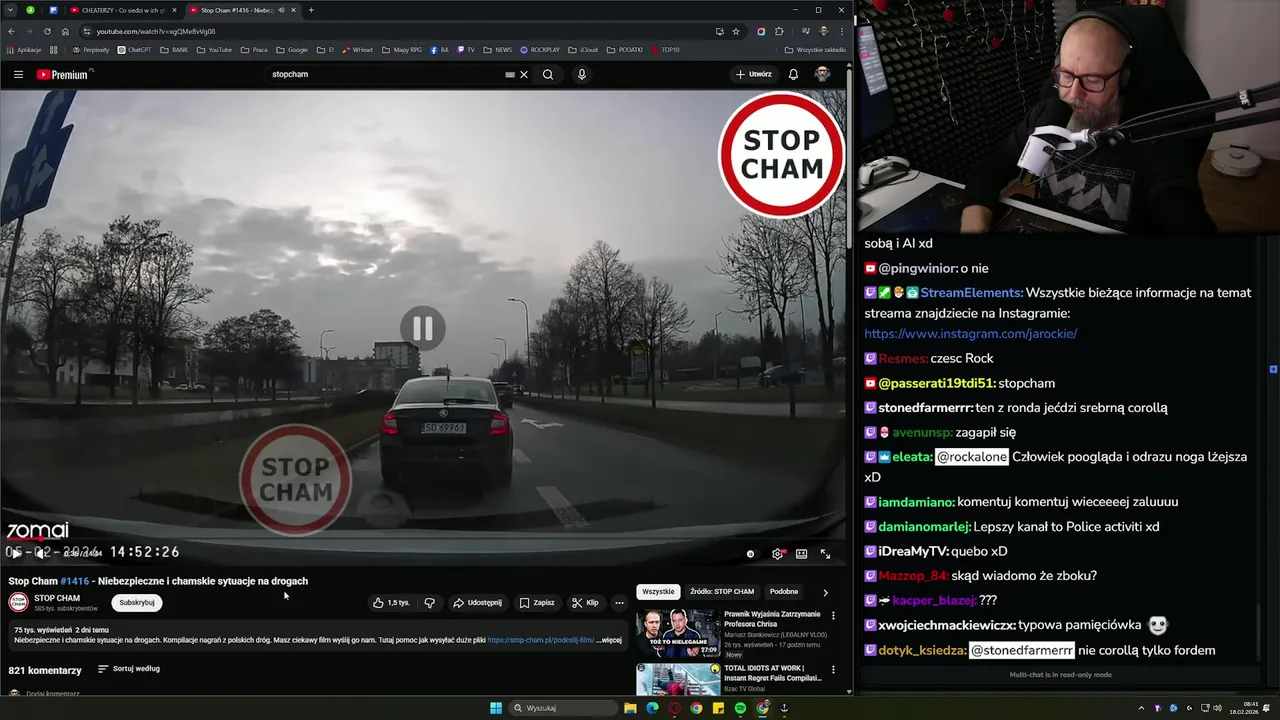Screen dimensions: 1280x720
Task: Open Wszystkie zakładki bookmarks folder
Action: [815, 49]
